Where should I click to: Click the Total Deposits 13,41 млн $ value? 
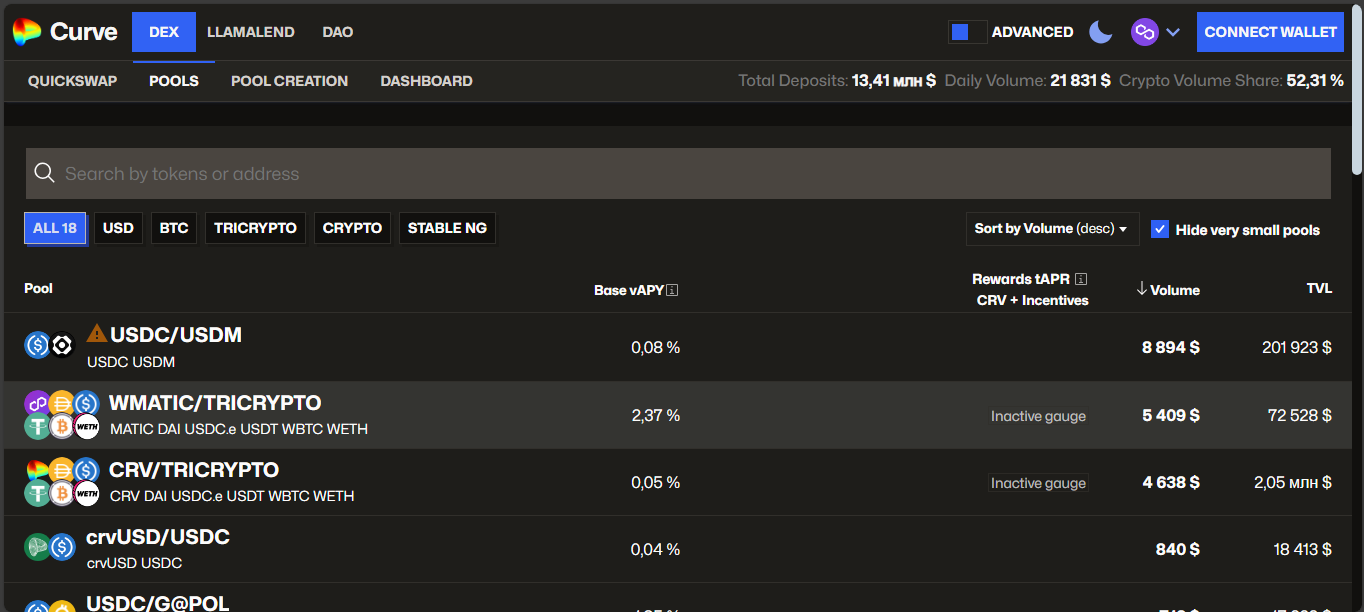click(x=894, y=81)
